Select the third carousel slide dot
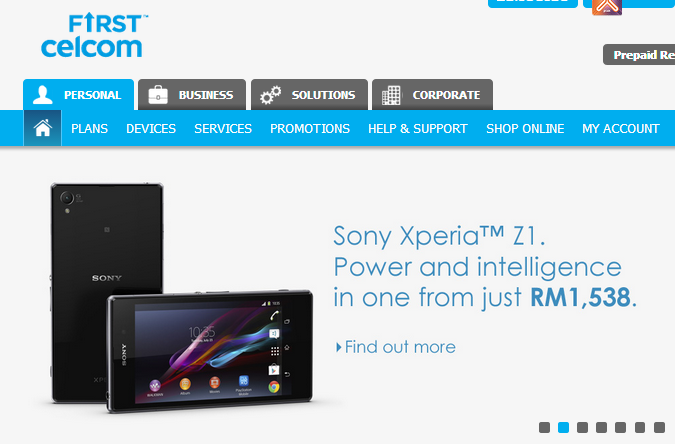This screenshot has width=675, height=444. point(582,427)
